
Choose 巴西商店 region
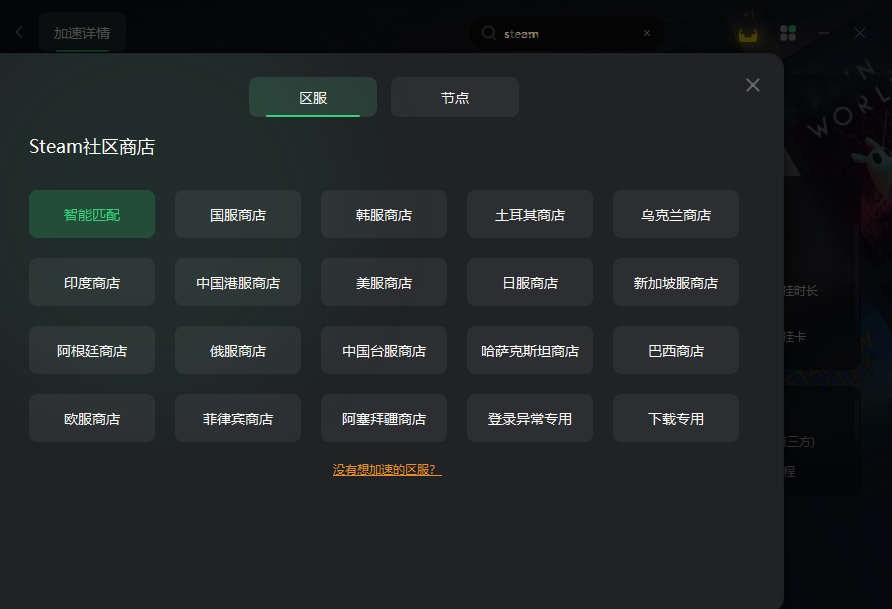point(676,350)
